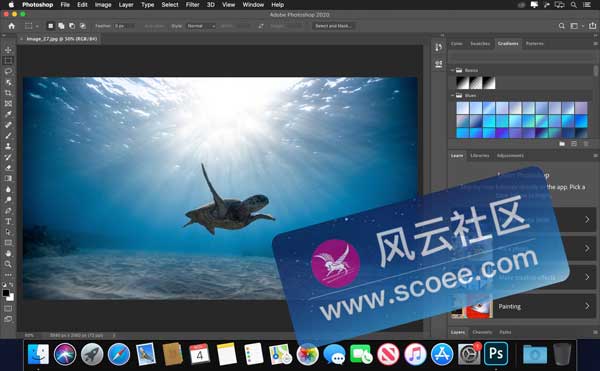Viewport: 600px width, 371px height.
Task: Select the Hand tool
Action: pos(8,253)
